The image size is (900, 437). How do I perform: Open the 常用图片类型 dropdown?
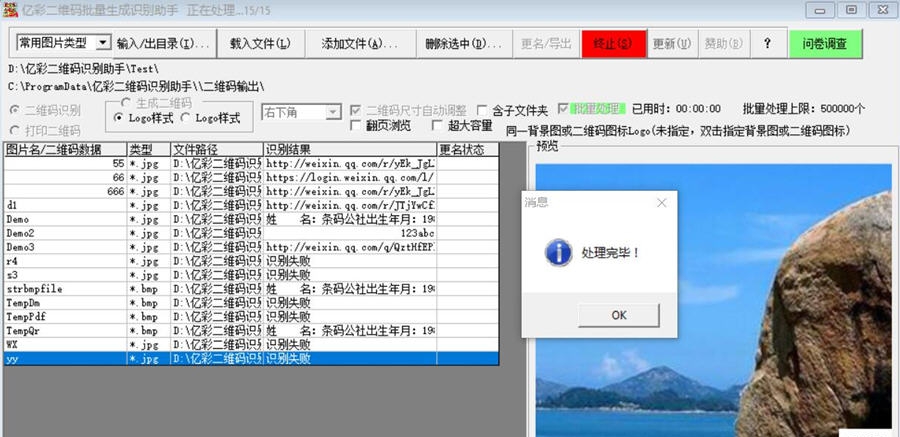click(102, 42)
